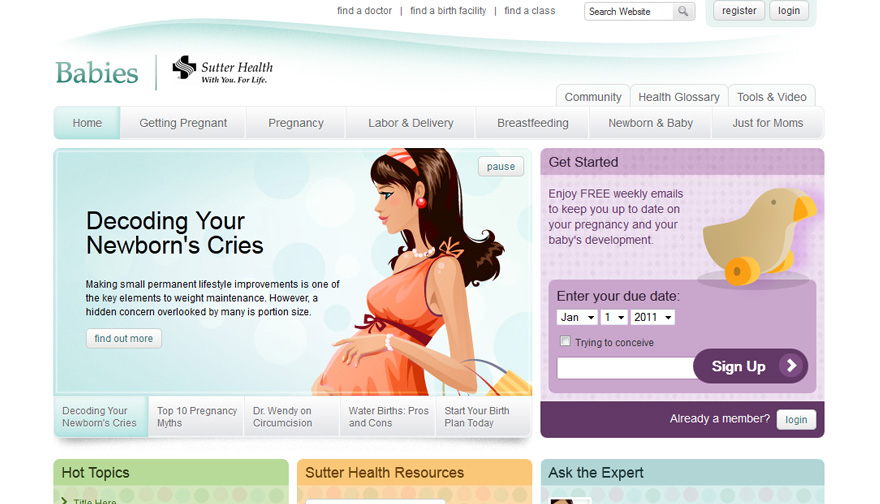Click the Already a member? text
Image resolution: width=880 pixels, height=504 pixels.
(719, 419)
